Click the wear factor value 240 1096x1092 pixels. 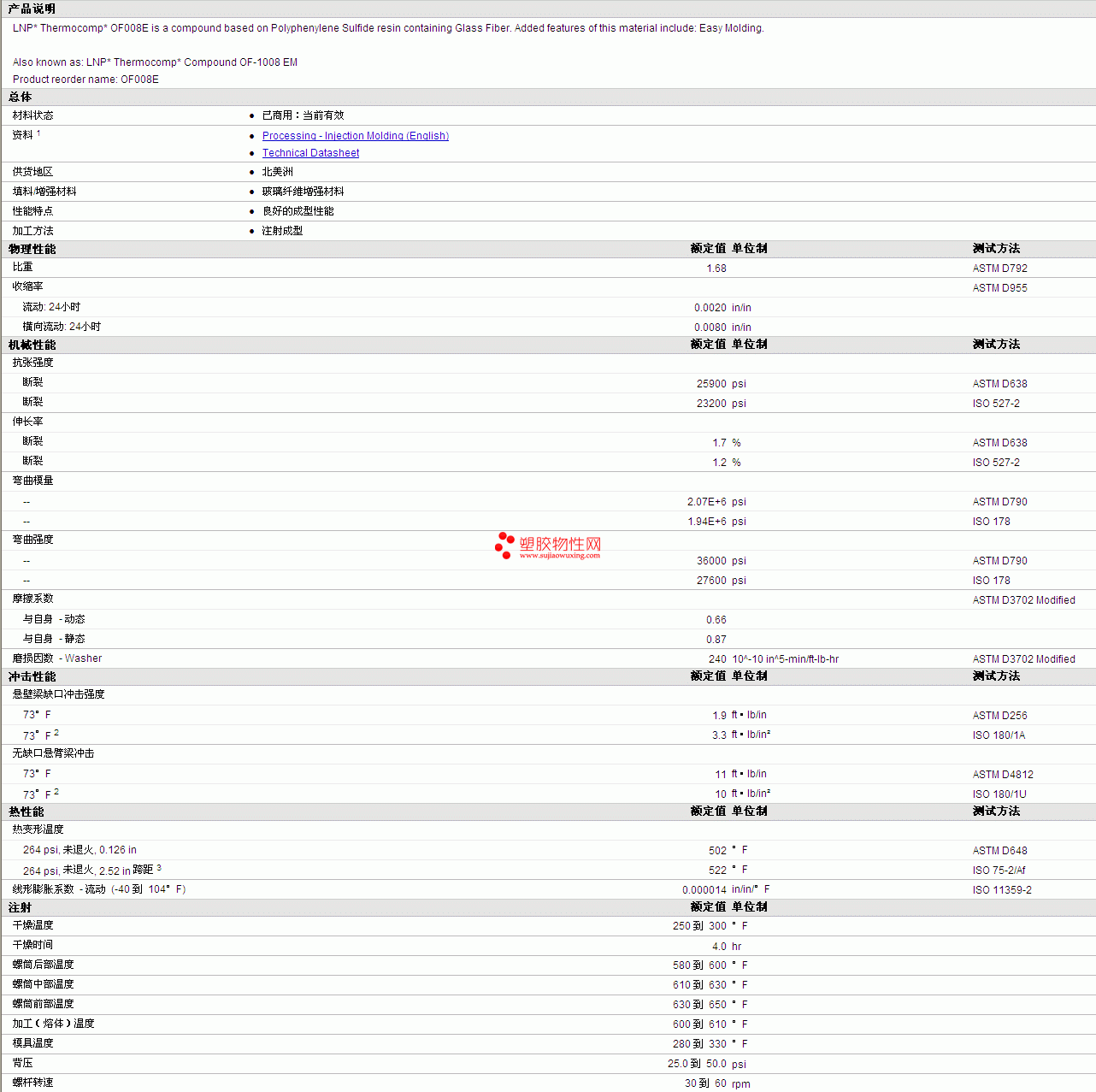coord(717,659)
